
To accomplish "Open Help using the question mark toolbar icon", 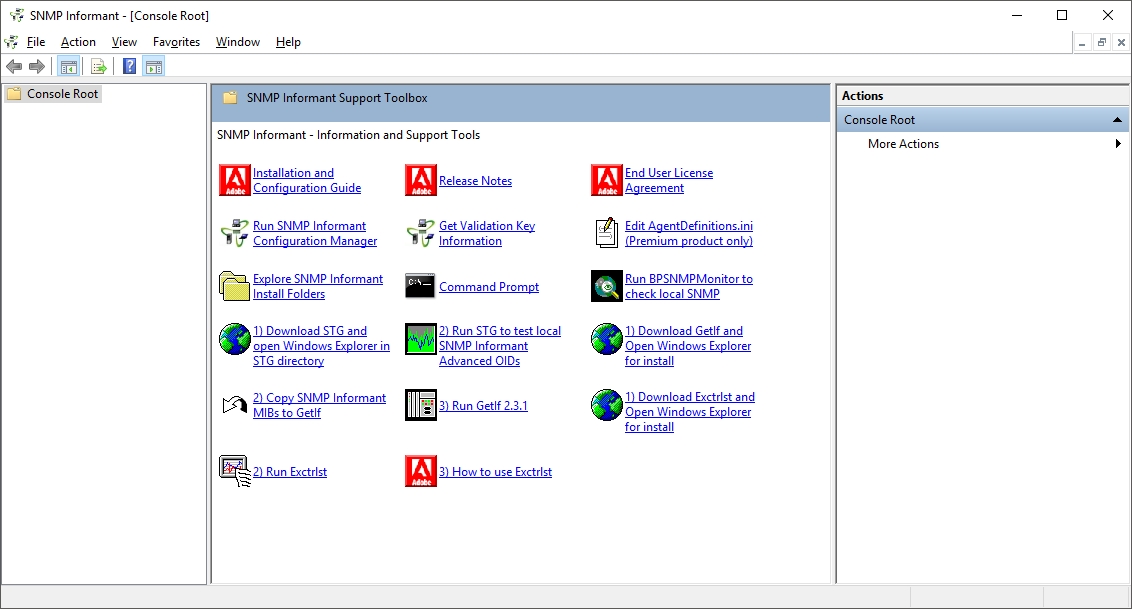I will tap(129, 66).
